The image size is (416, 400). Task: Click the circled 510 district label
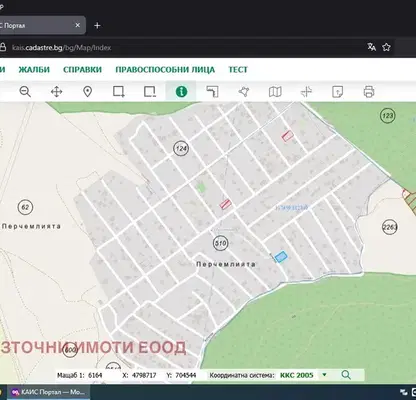(220, 243)
